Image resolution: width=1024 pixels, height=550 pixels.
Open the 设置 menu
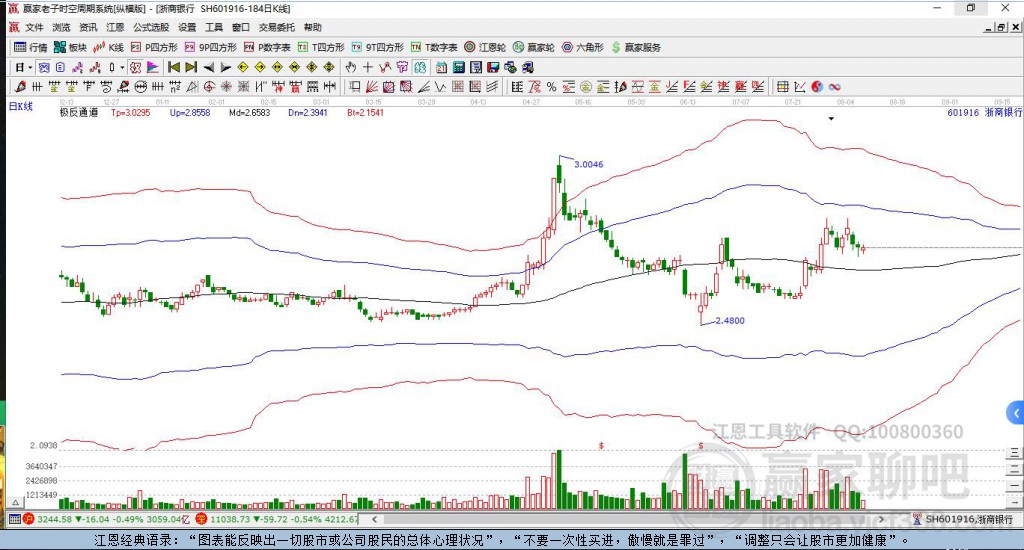[187, 27]
